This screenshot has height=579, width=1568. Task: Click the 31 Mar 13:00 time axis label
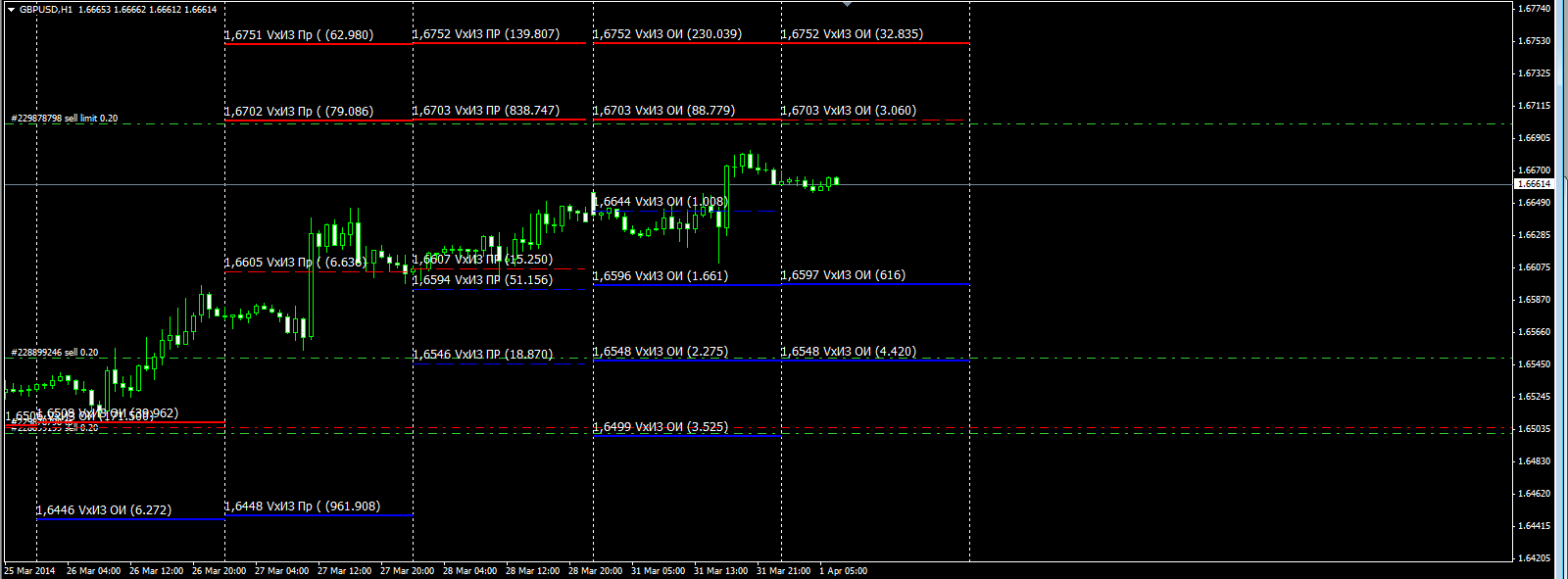coord(721,571)
